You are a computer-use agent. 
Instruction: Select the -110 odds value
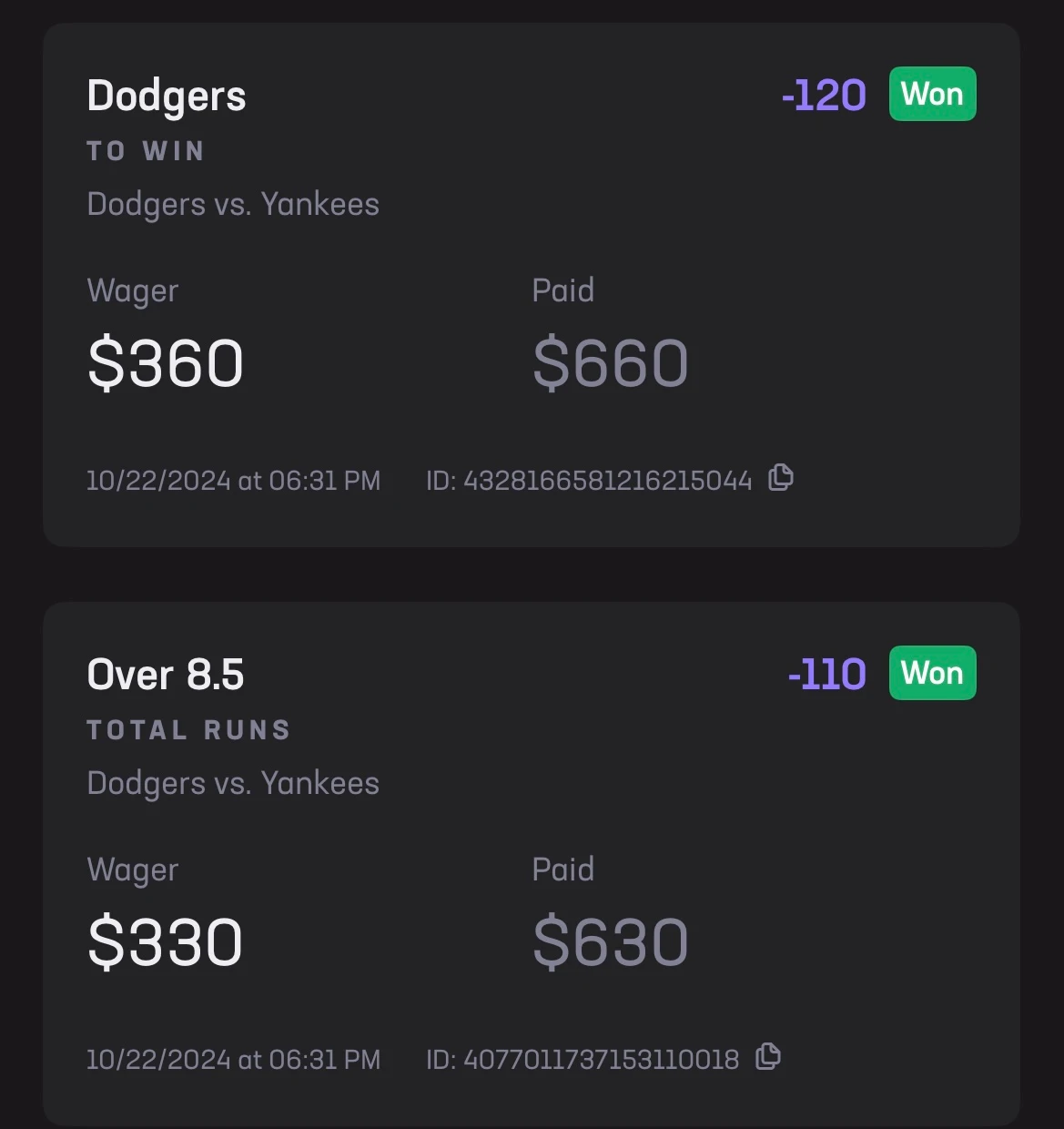tap(826, 674)
